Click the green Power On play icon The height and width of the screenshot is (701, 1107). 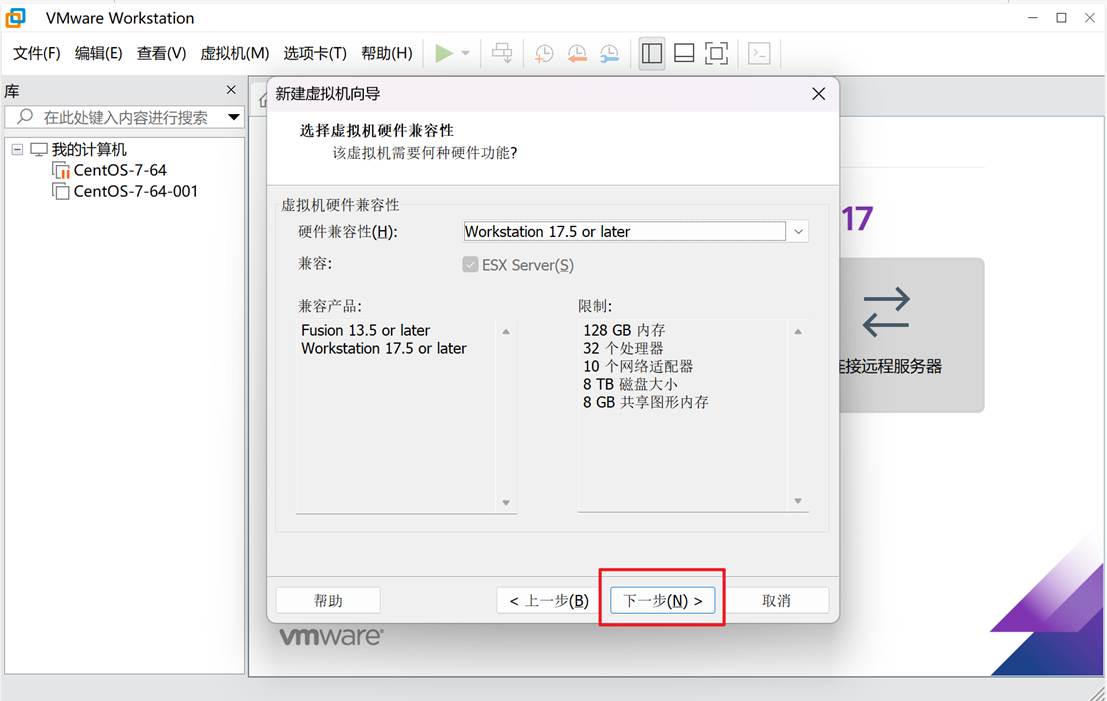(x=444, y=53)
